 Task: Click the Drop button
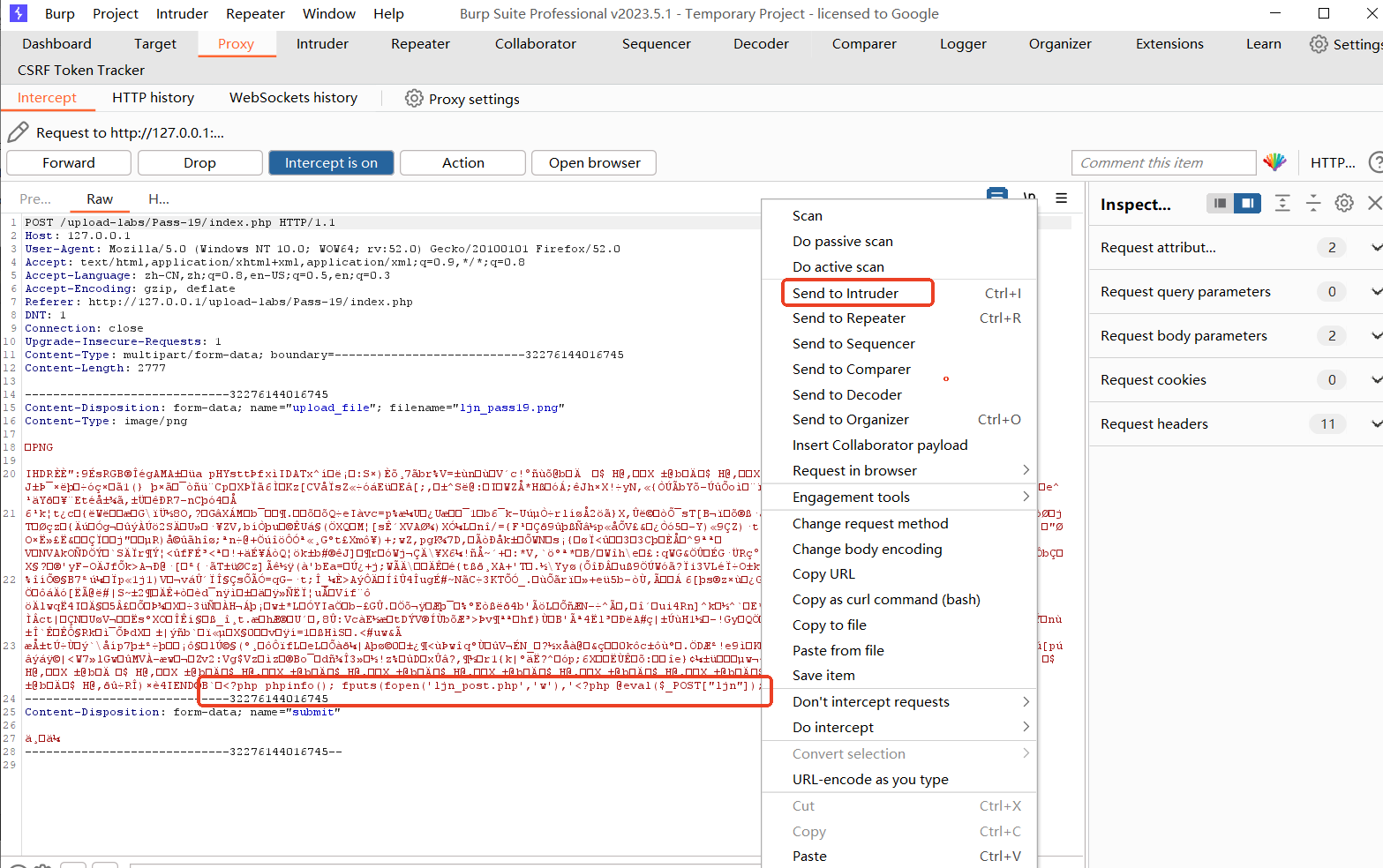click(200, 162)
